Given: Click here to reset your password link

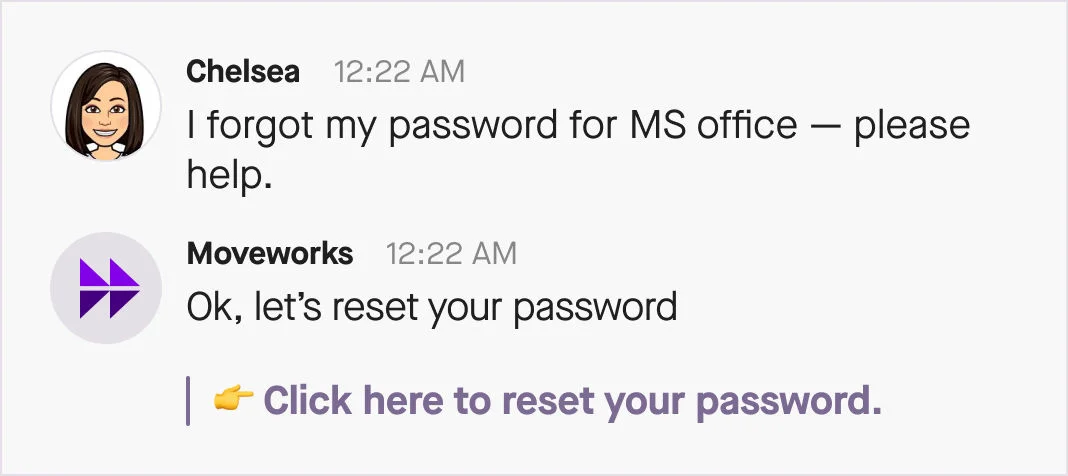Looking at the screenshot, I should [x=572, y=401].
